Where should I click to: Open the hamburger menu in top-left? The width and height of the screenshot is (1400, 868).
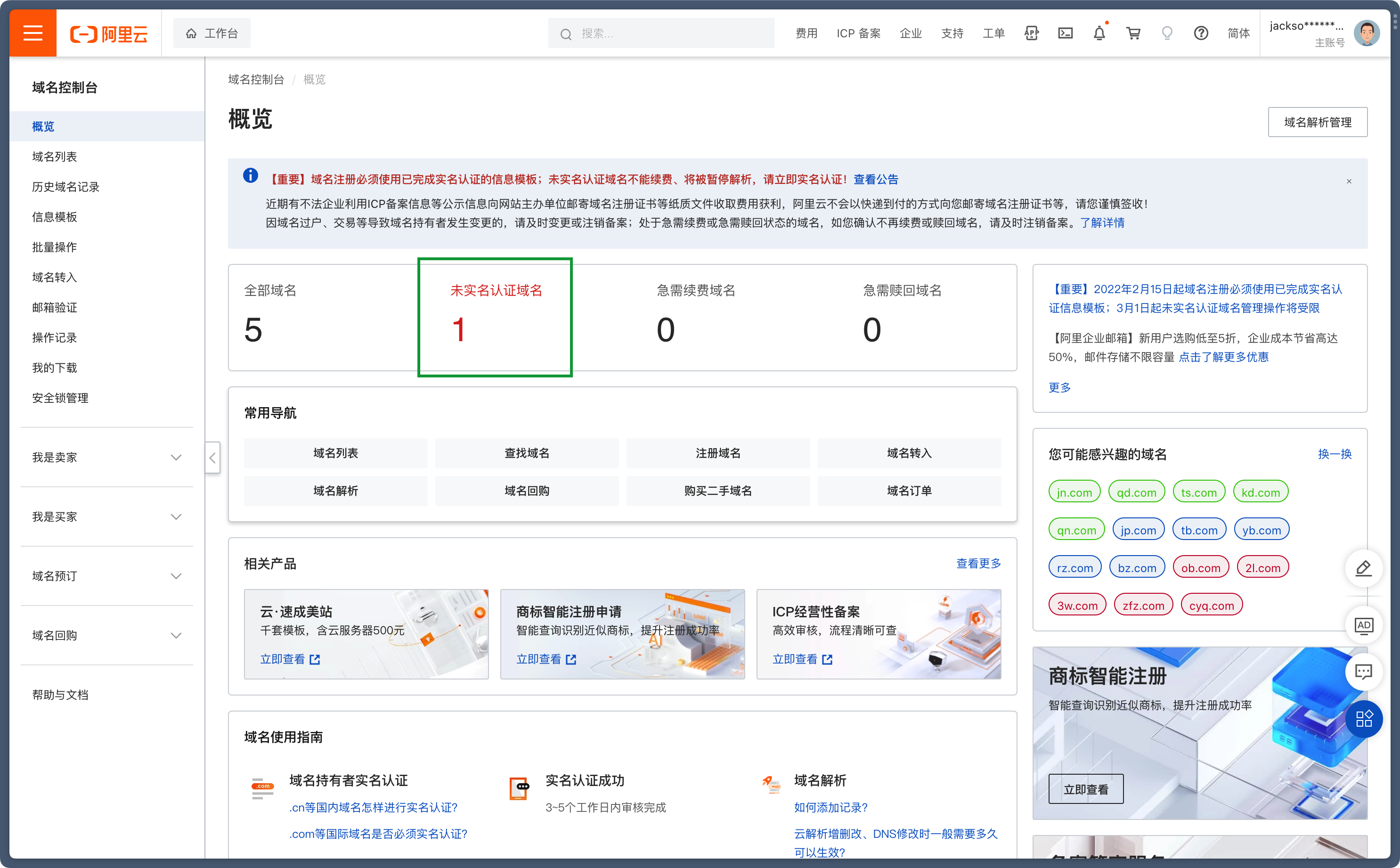(33, 33)
